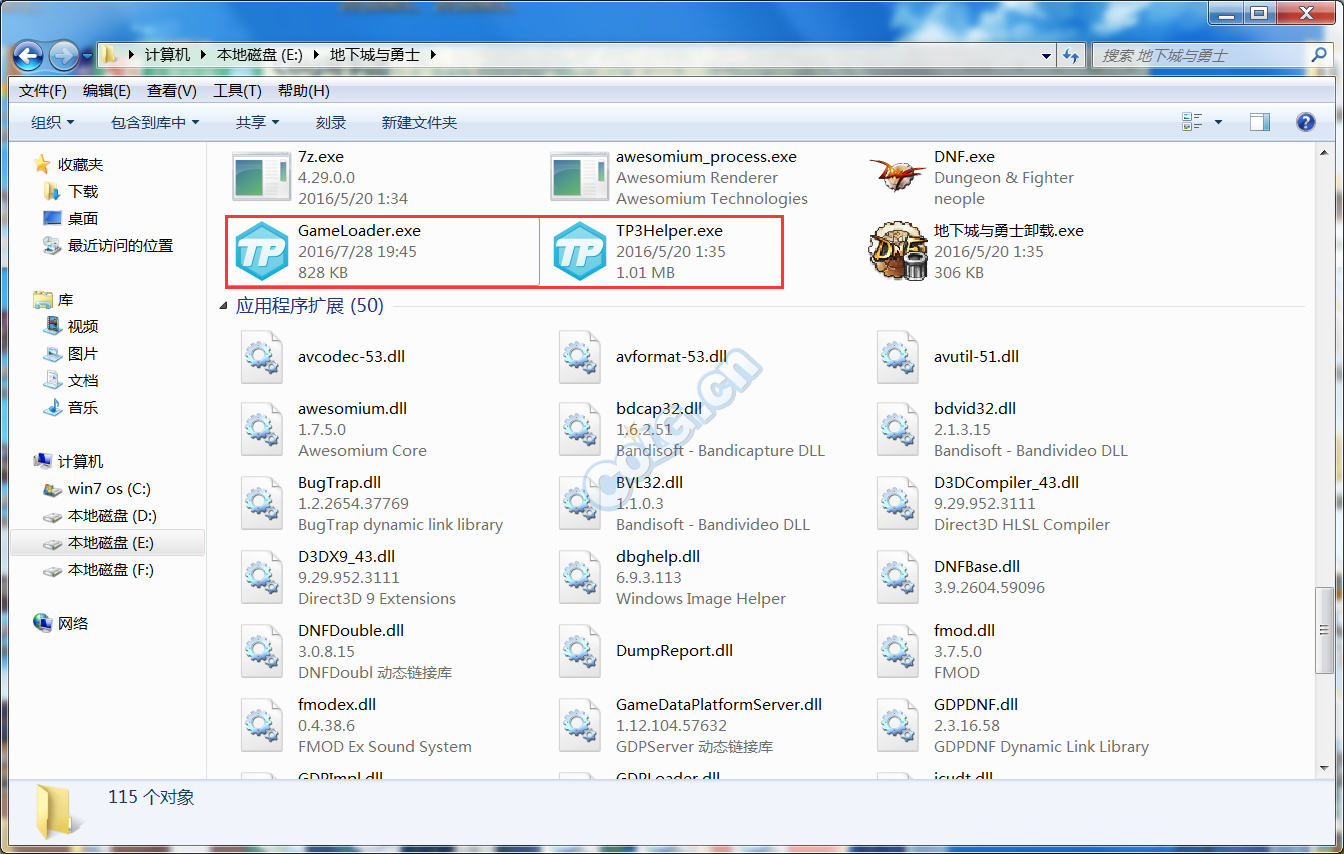Open 本地磁盘 (F:) in the sidebar
Image resolution: width=1344 pixels, height=854 pixels.
tap(99, 570)
